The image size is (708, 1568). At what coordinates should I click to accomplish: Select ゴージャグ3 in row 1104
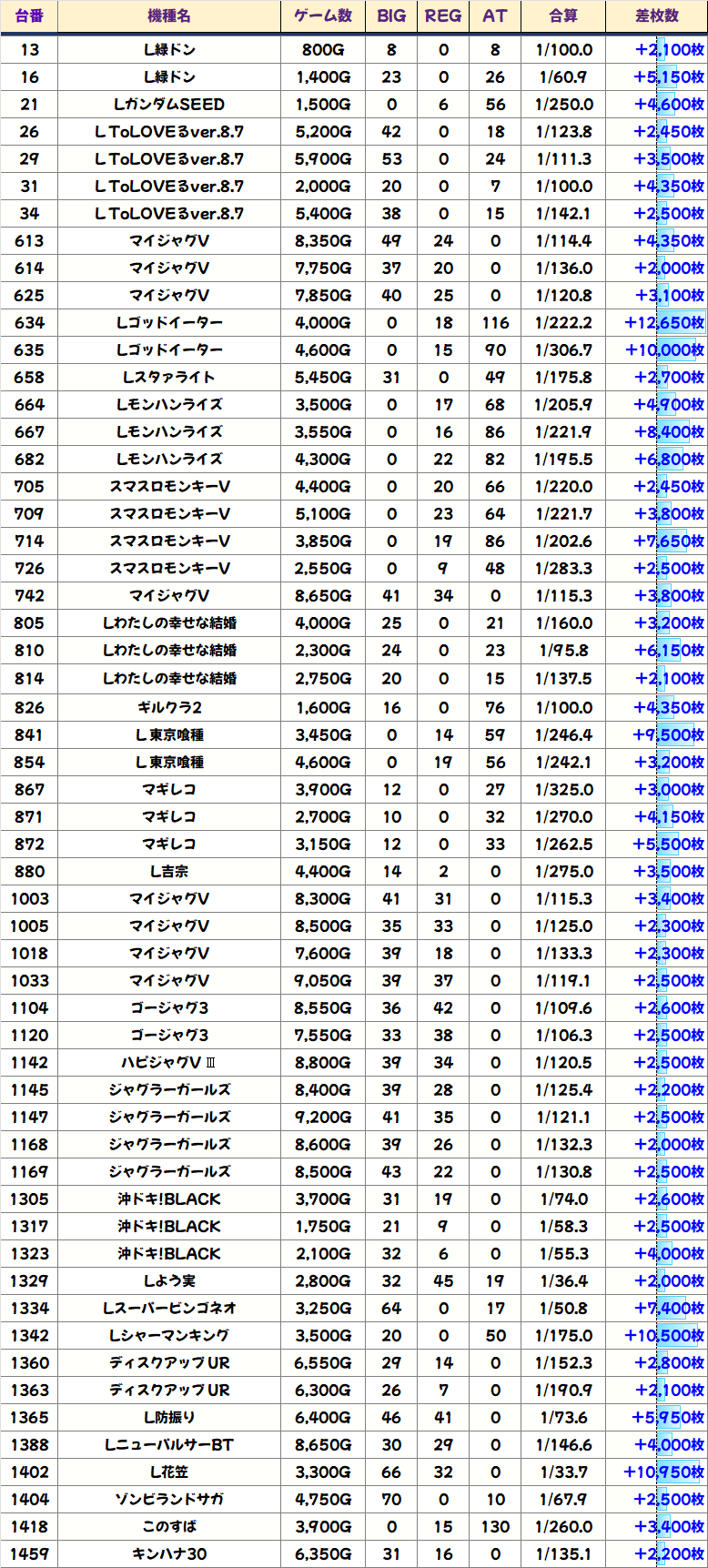click(169, 1008)
